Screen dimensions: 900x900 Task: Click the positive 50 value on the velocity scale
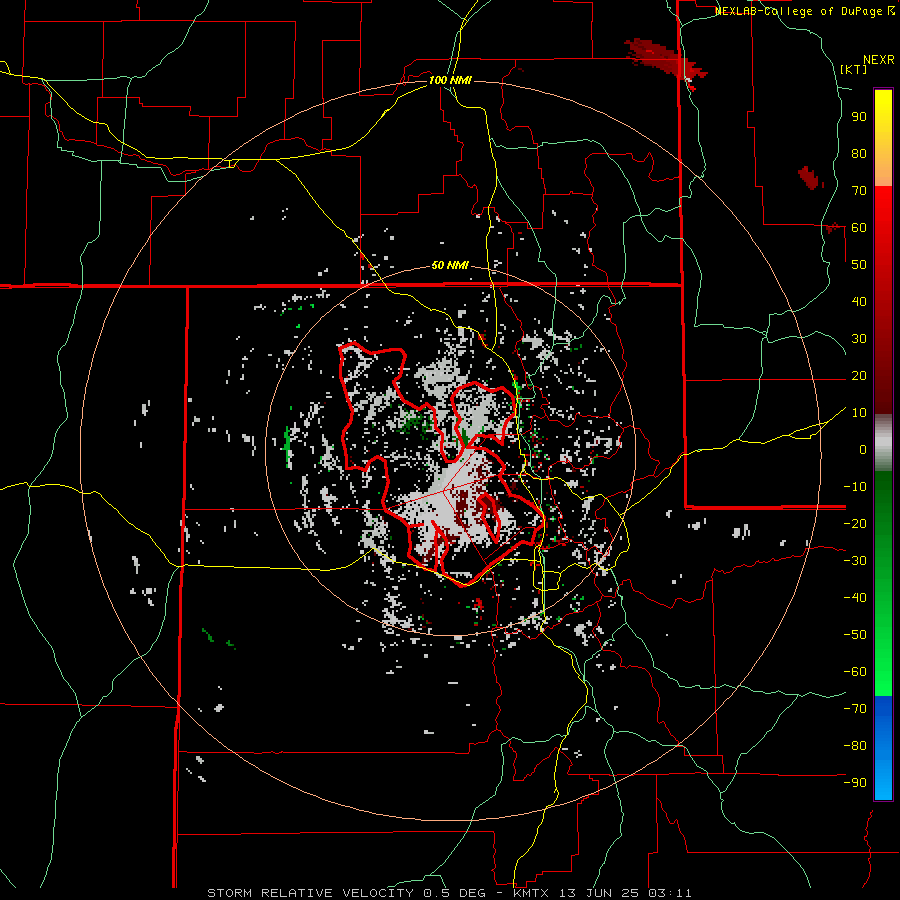859,265
